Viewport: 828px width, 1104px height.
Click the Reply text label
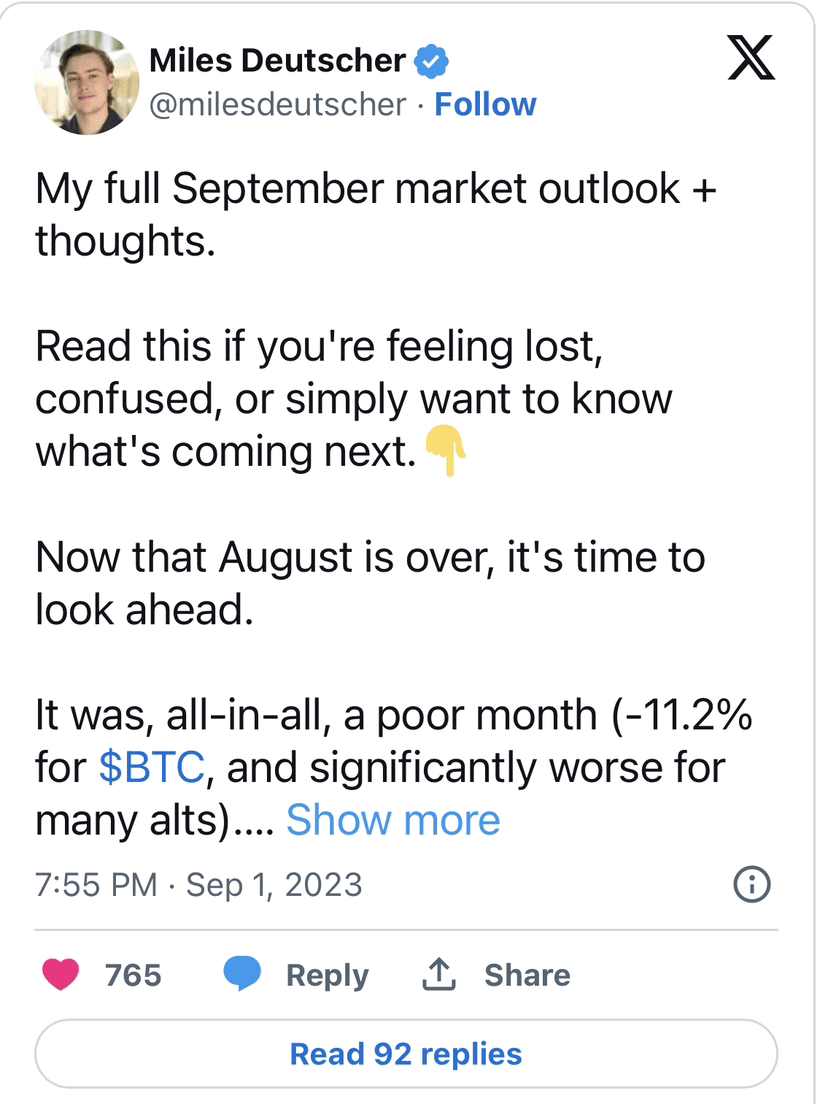tap(327, 975)
